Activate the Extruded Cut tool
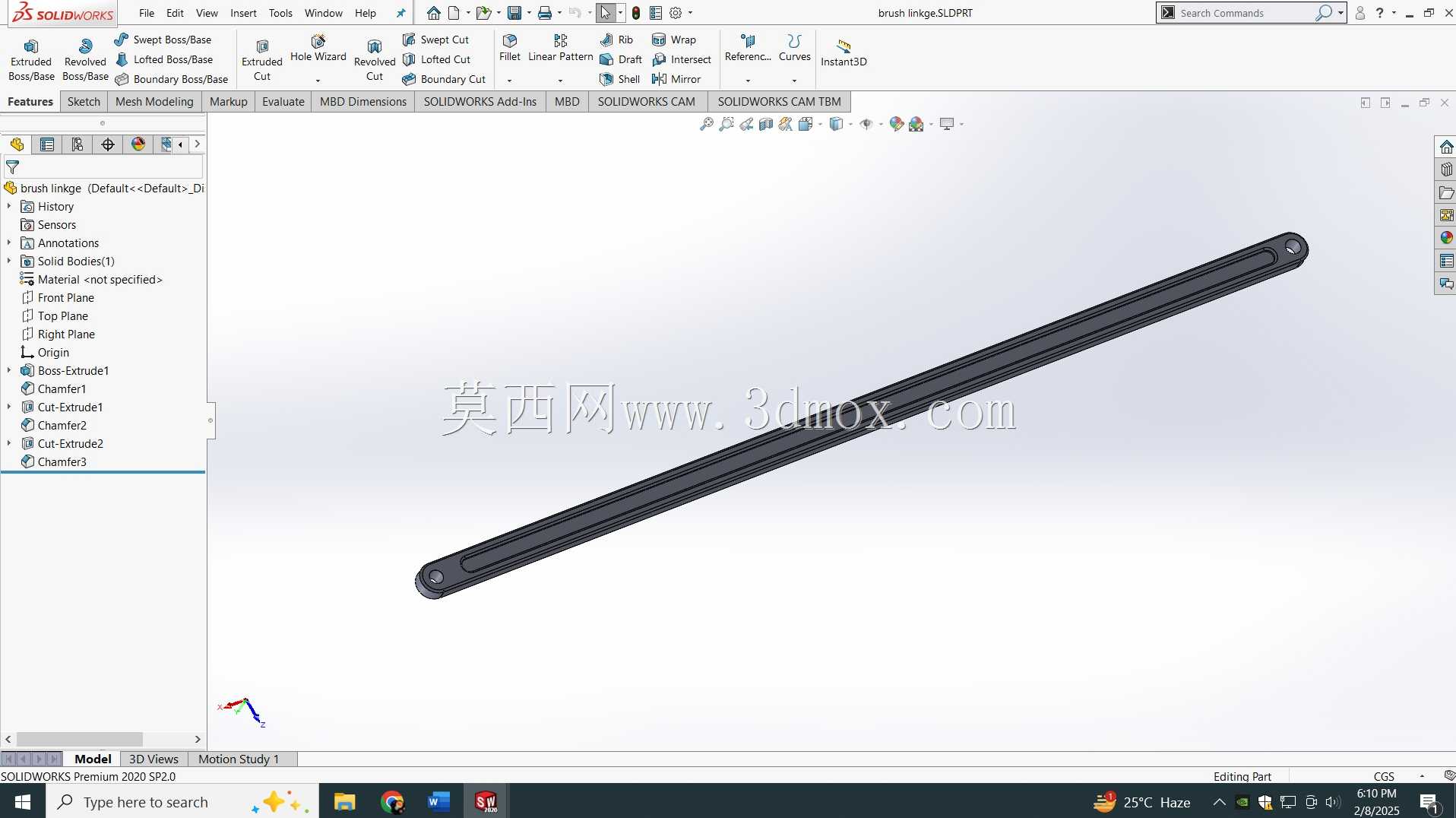Viewport: 1456px width, 818px height. [262, 59]
